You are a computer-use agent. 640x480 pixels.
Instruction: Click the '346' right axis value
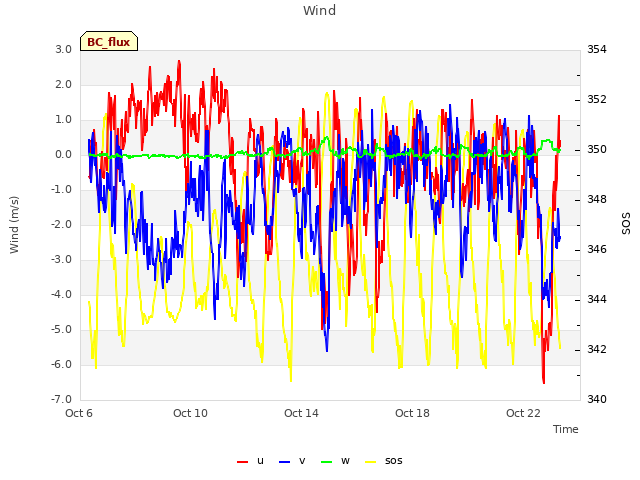click(x=597, y=249)
